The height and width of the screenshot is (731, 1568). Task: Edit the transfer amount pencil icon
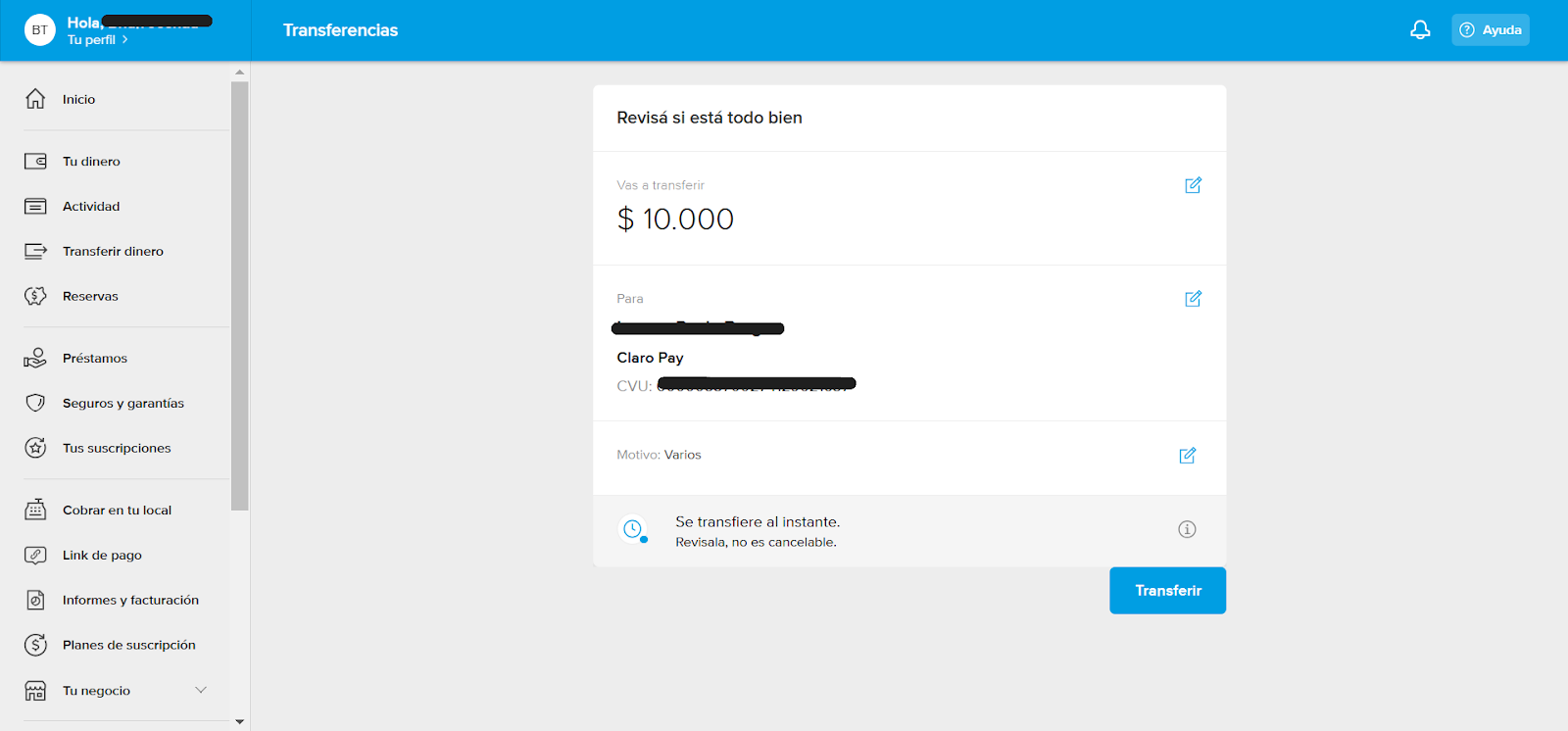pos(1193,185)
